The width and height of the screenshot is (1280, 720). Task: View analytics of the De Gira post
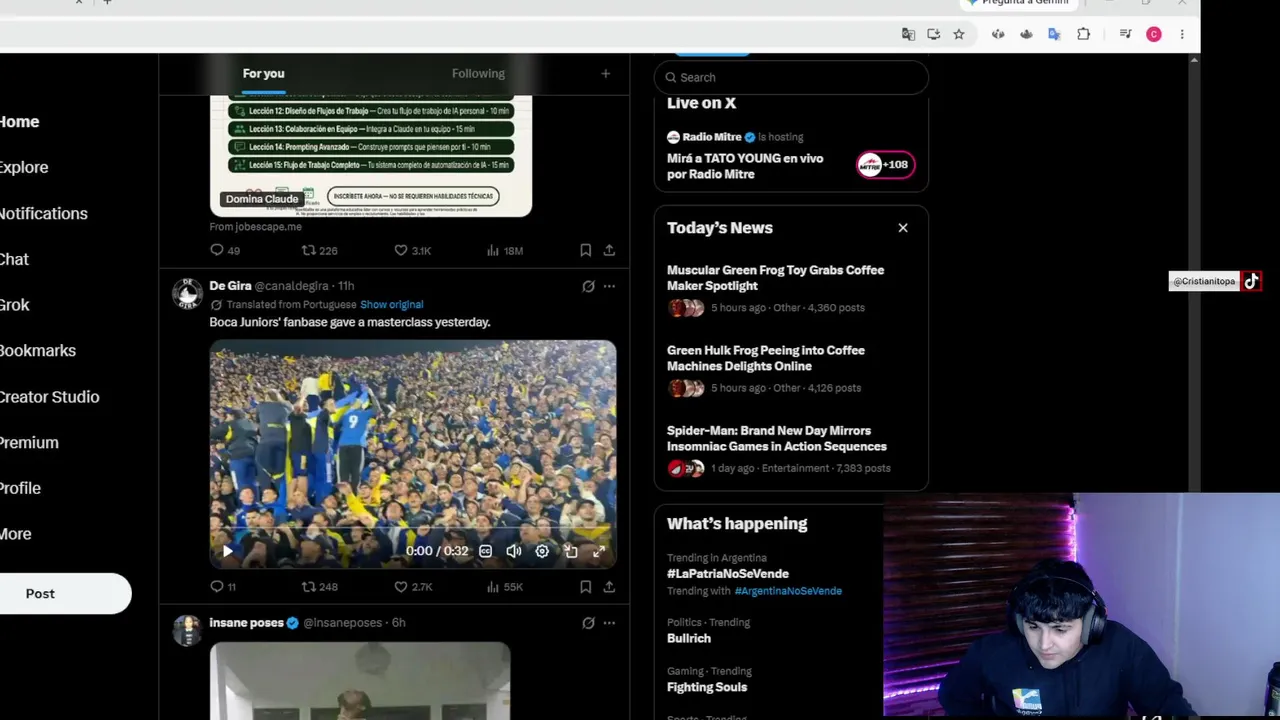(x=493, y=587)
